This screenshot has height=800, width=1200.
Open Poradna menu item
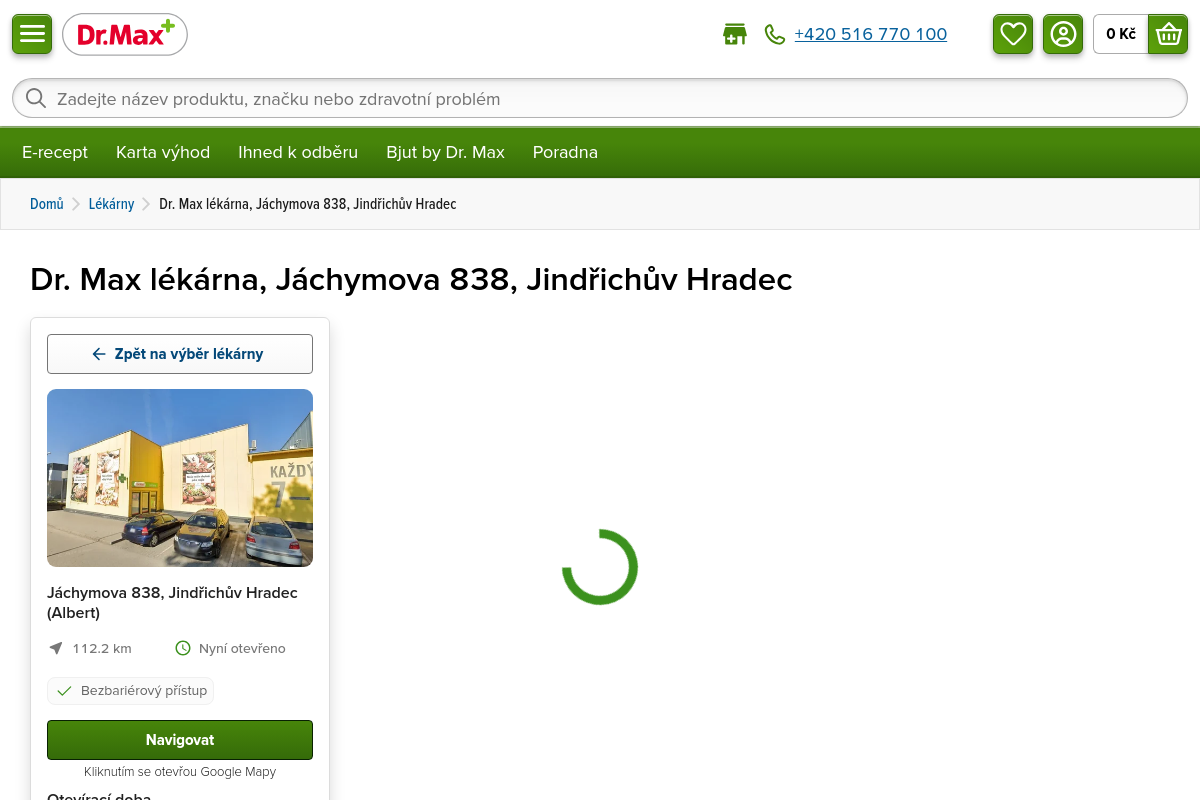565,152
